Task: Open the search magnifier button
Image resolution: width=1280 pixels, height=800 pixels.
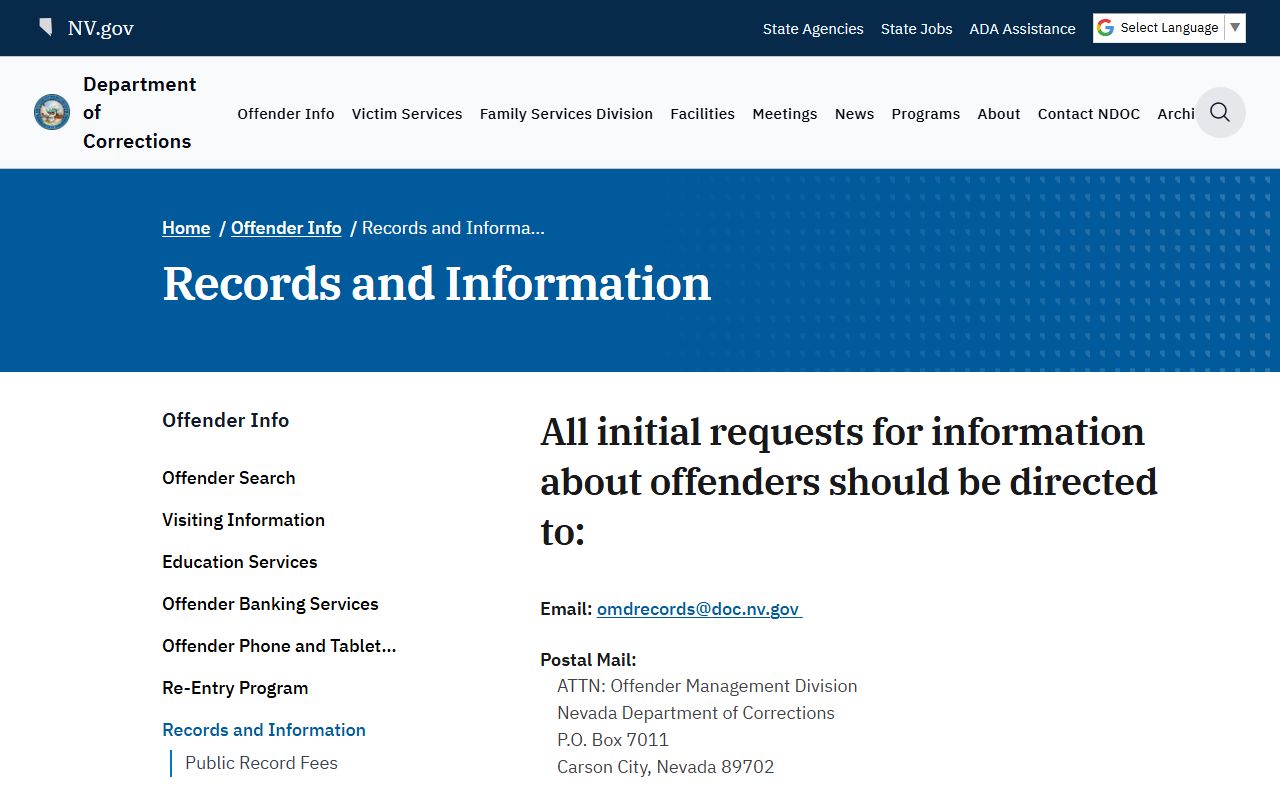Action: (x=1220, y=112)
